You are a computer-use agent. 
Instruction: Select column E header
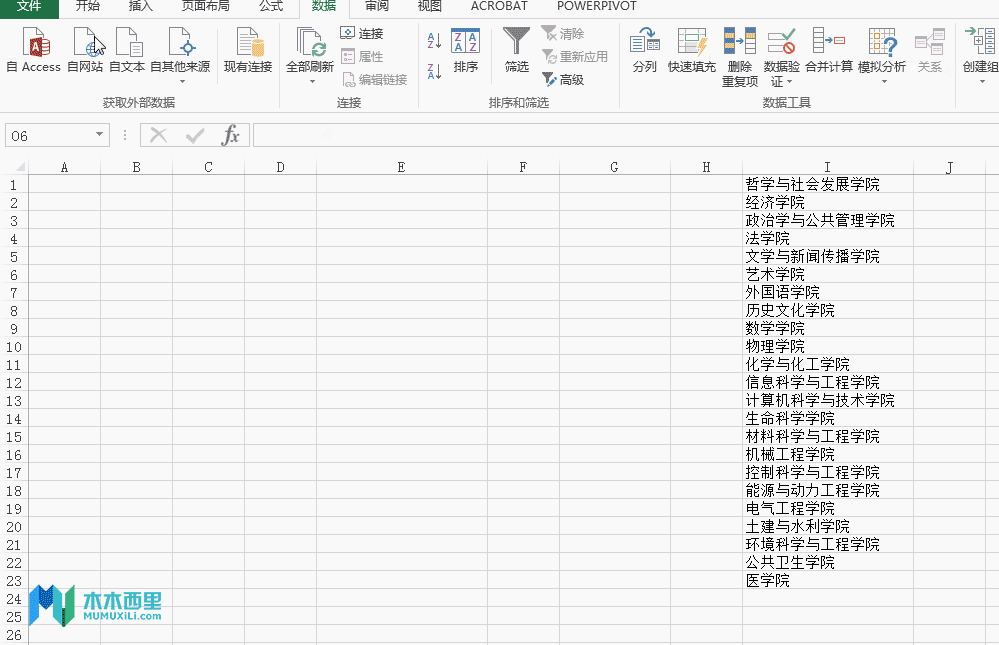[401, 167]
